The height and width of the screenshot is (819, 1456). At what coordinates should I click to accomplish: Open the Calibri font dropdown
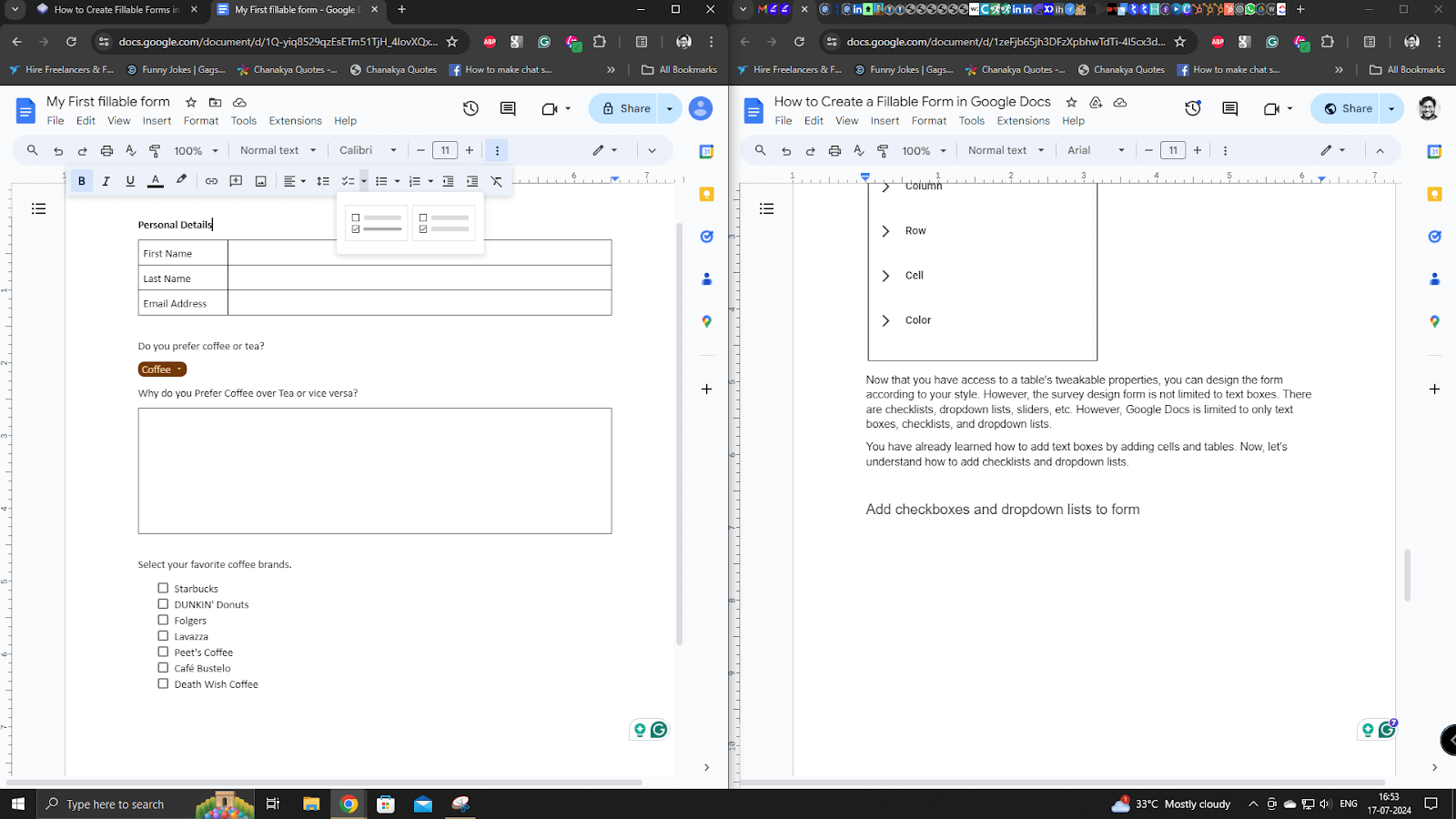(367, 150)
